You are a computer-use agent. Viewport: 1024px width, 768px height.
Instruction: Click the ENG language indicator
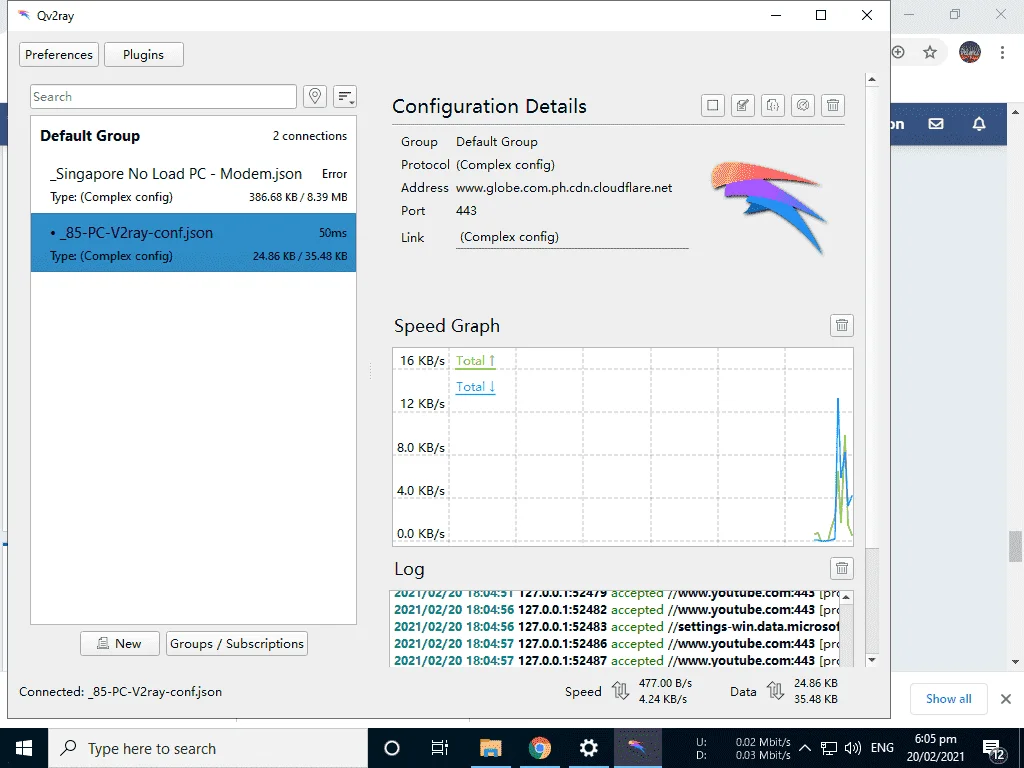[882, 748]
